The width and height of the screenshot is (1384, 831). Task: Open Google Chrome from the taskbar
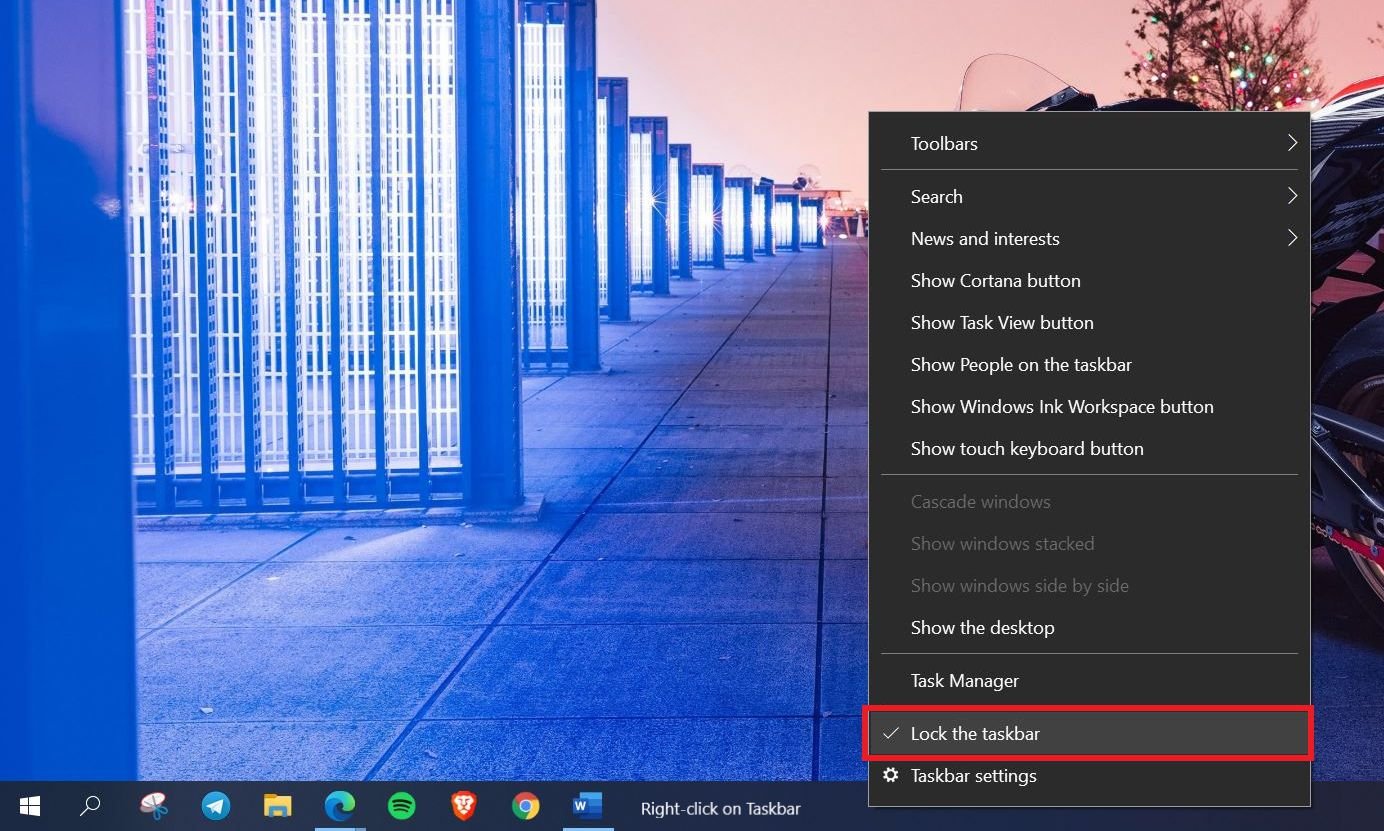coord(525,806)
